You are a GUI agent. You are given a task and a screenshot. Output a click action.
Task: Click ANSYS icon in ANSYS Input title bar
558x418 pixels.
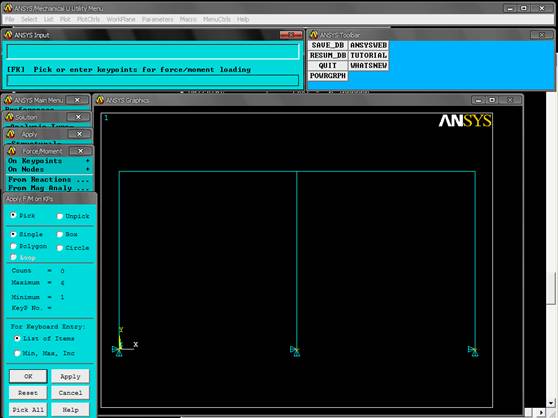click(x=8, y=35)
